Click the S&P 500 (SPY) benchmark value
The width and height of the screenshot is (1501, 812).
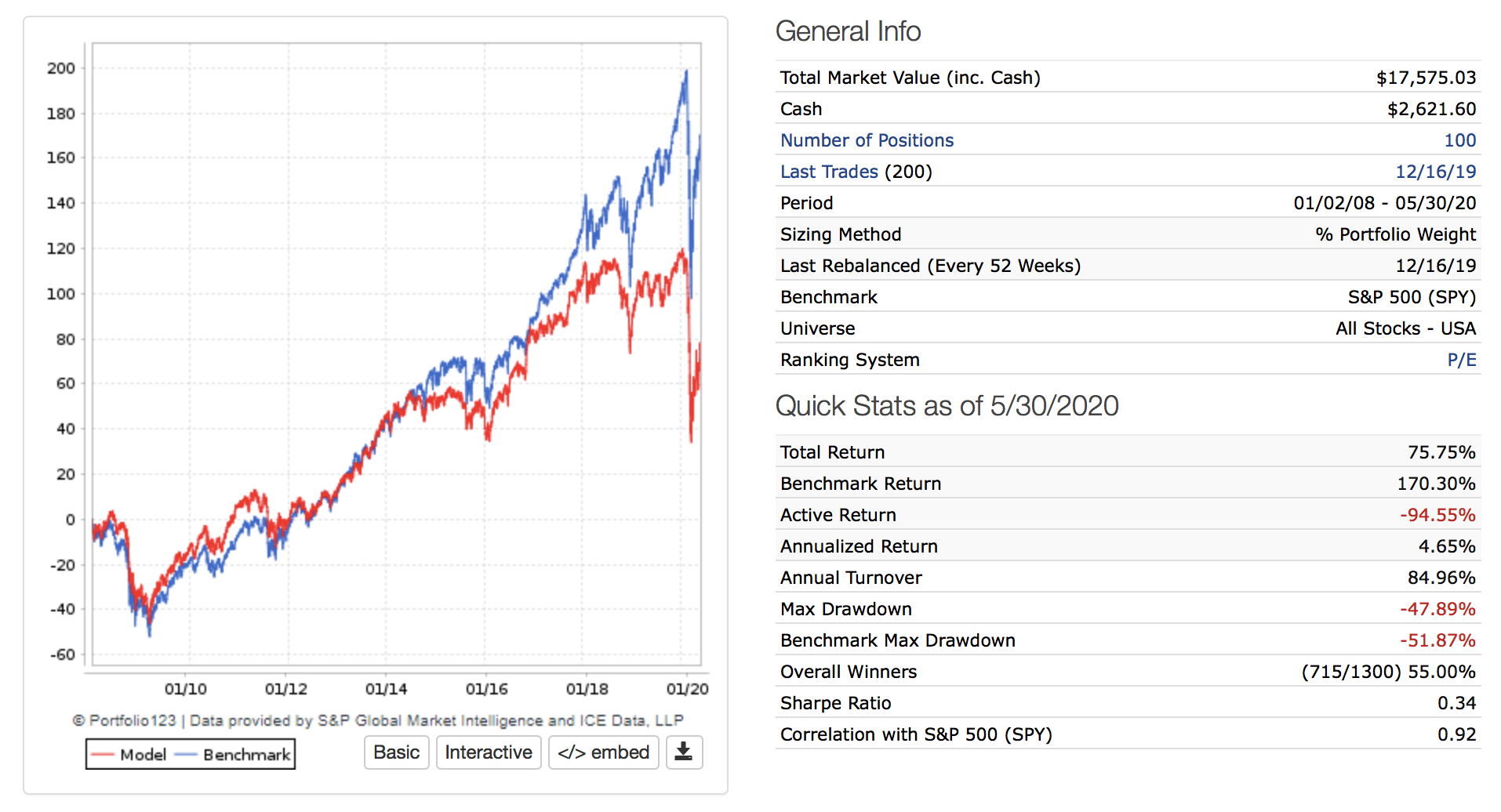(x=1411, y=297)
